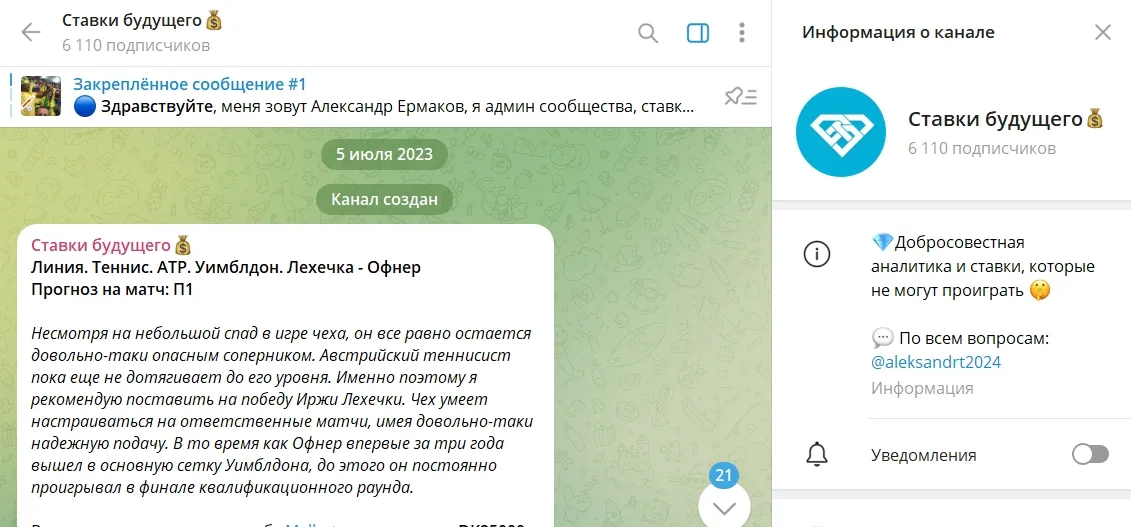Click the text Прогноз на матч: П1
1131x527 pixels.
112,290
